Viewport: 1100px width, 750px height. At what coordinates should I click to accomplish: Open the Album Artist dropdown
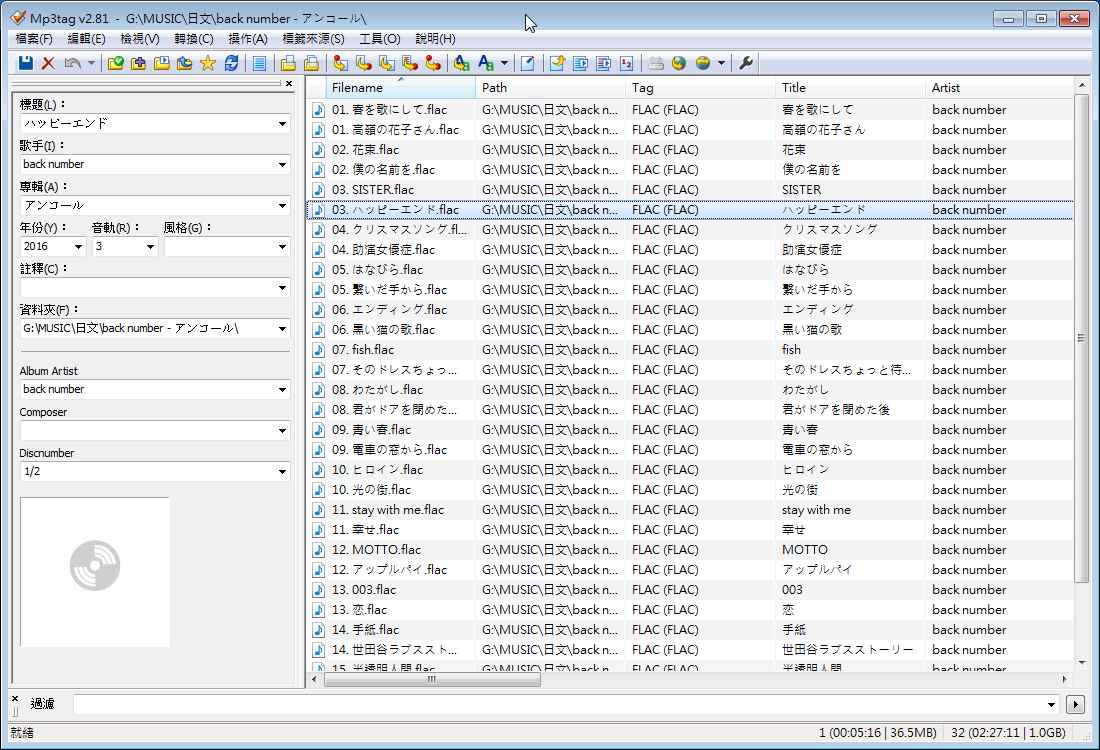coord(282,389)
